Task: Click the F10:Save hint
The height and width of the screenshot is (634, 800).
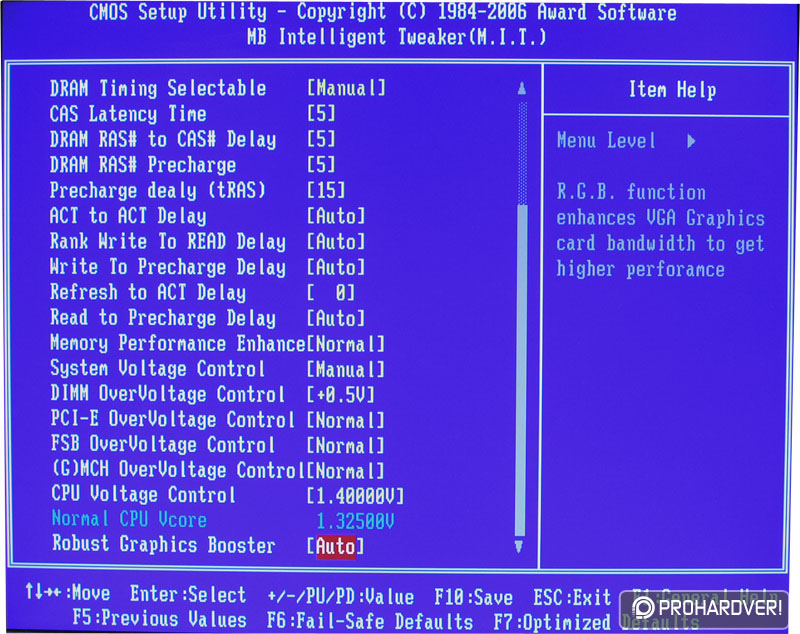Action: pyautogui.click(x=473, y=597)
